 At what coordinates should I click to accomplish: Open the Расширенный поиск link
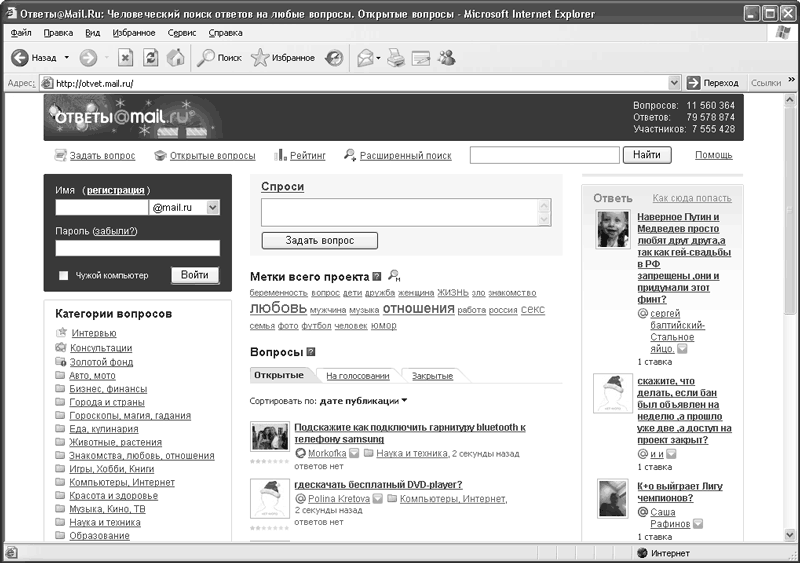(406, 156)
